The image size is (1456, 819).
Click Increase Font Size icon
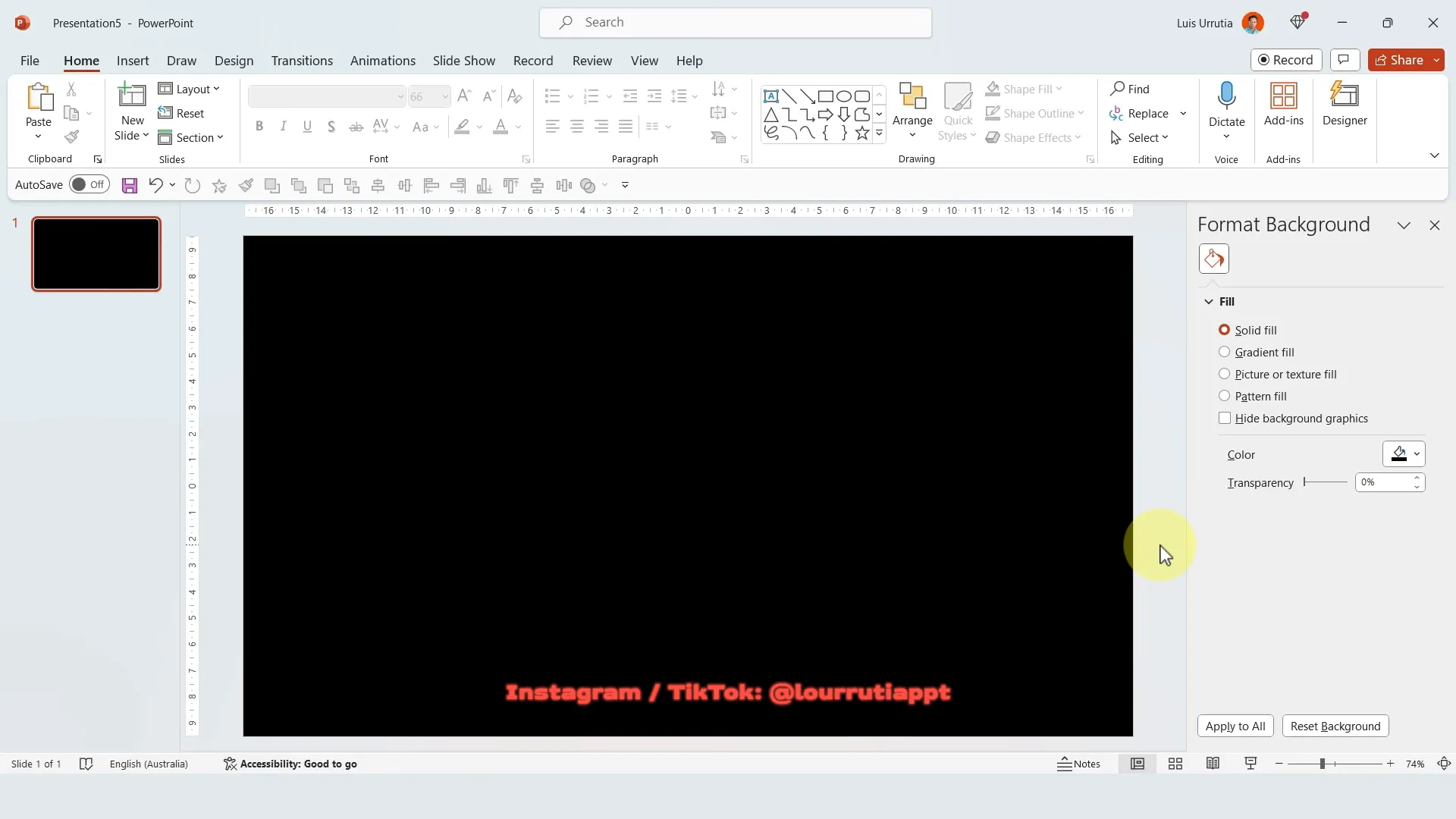[x=465, y=96]
